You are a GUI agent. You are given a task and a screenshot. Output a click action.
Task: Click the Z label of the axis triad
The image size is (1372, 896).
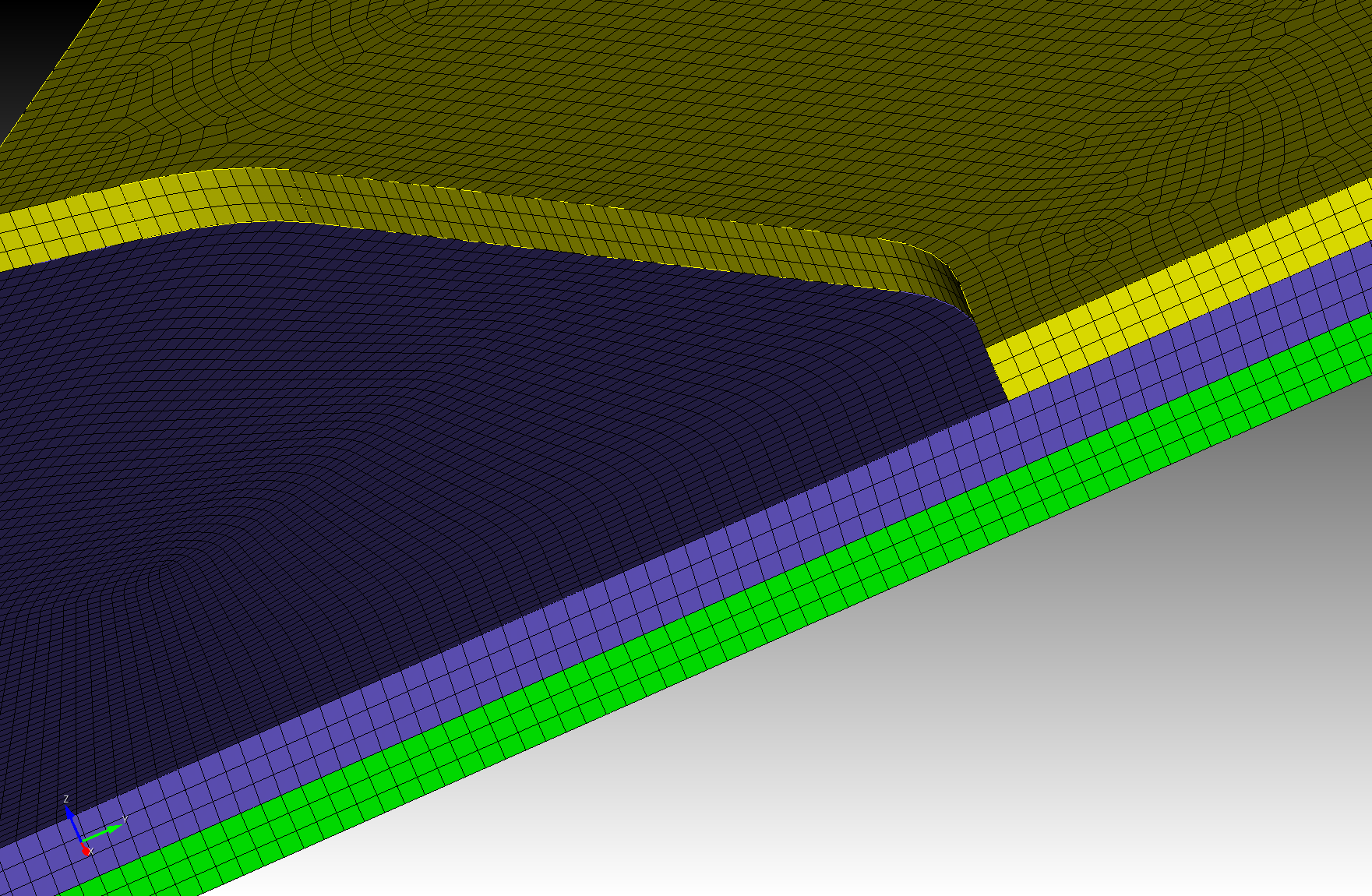pyautogui.click(x=66, y=799)
